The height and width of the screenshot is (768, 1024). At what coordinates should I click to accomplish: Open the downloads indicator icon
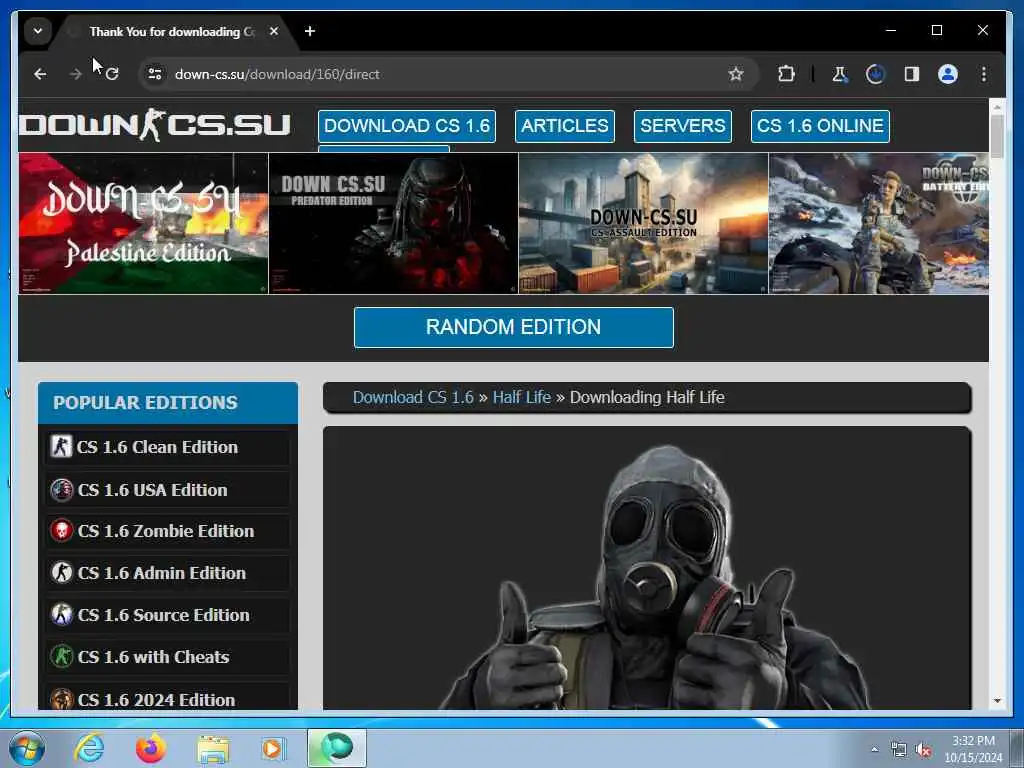(876, 74)
